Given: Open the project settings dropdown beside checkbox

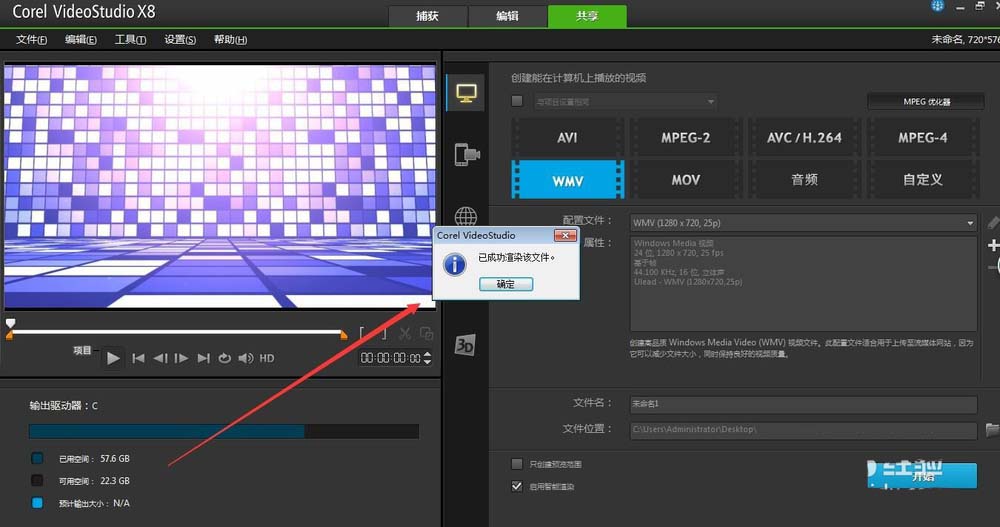Looking at the screenshot, I should tap(625, 101).
